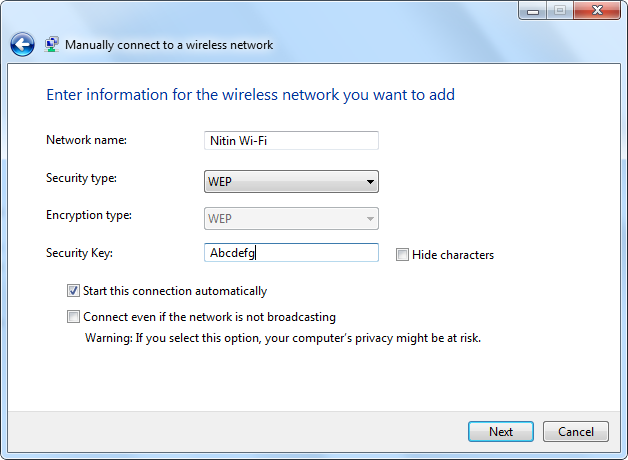Click the disabled Encryption type dropdown

click(290, 218)
